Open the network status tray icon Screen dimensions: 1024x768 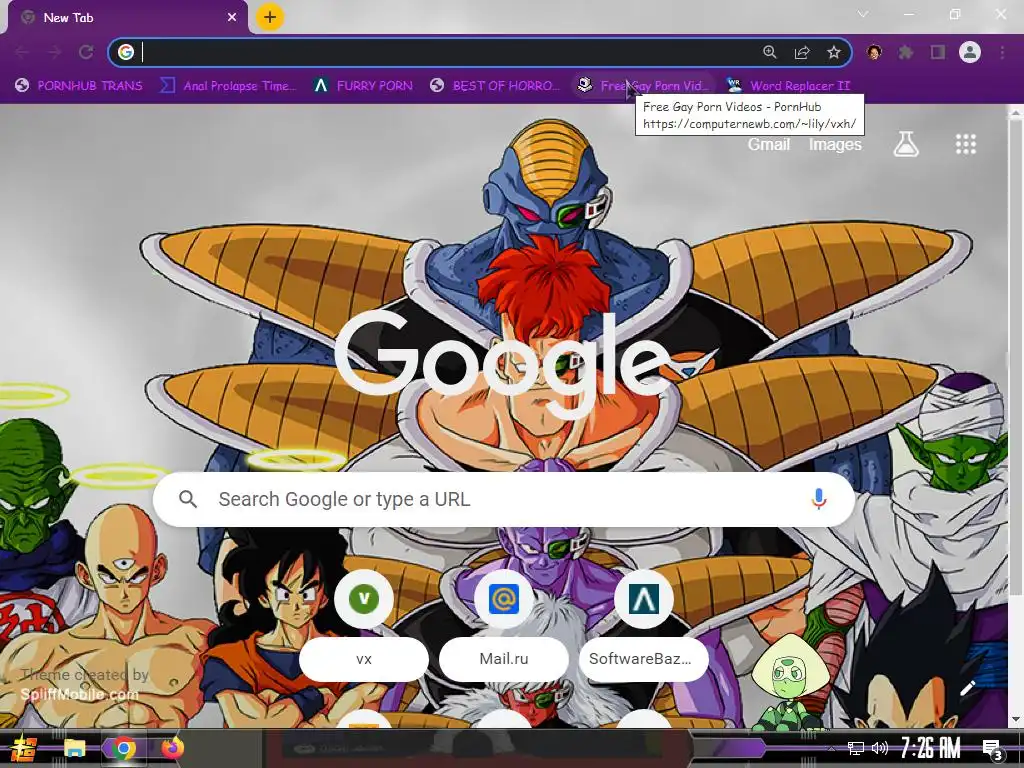pyautogui.click(x=855, y=748)
